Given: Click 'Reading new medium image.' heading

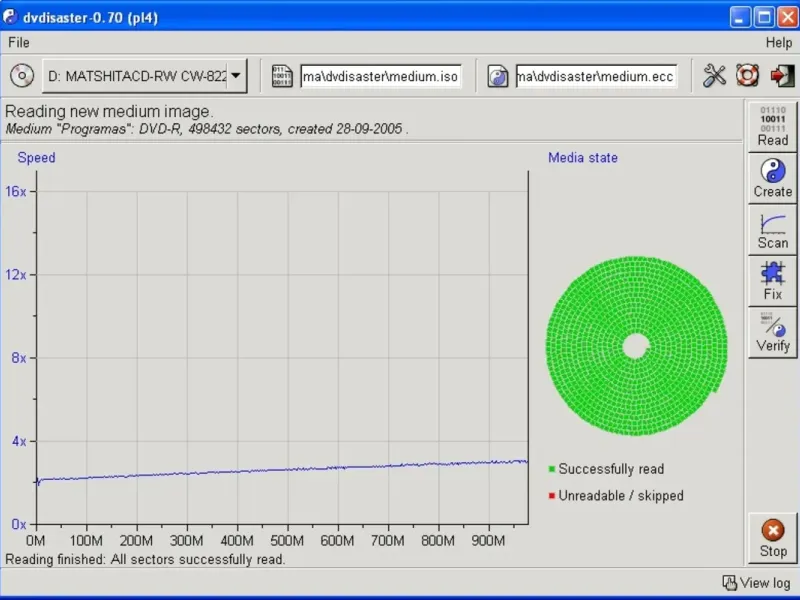Looking at the screenshot, I should 109,111.
